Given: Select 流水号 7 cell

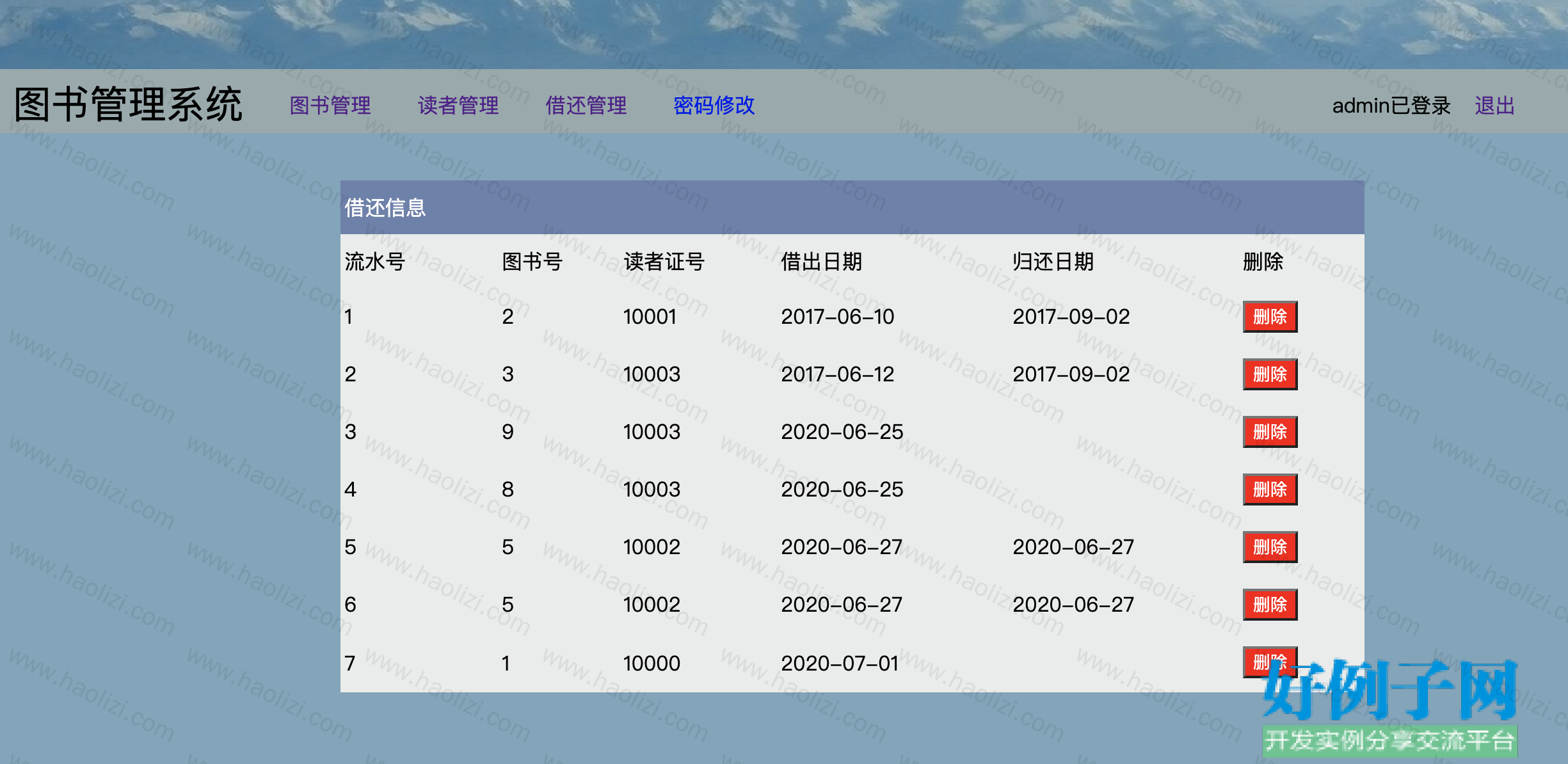Looking at the screenshot, I should [350, 664].
